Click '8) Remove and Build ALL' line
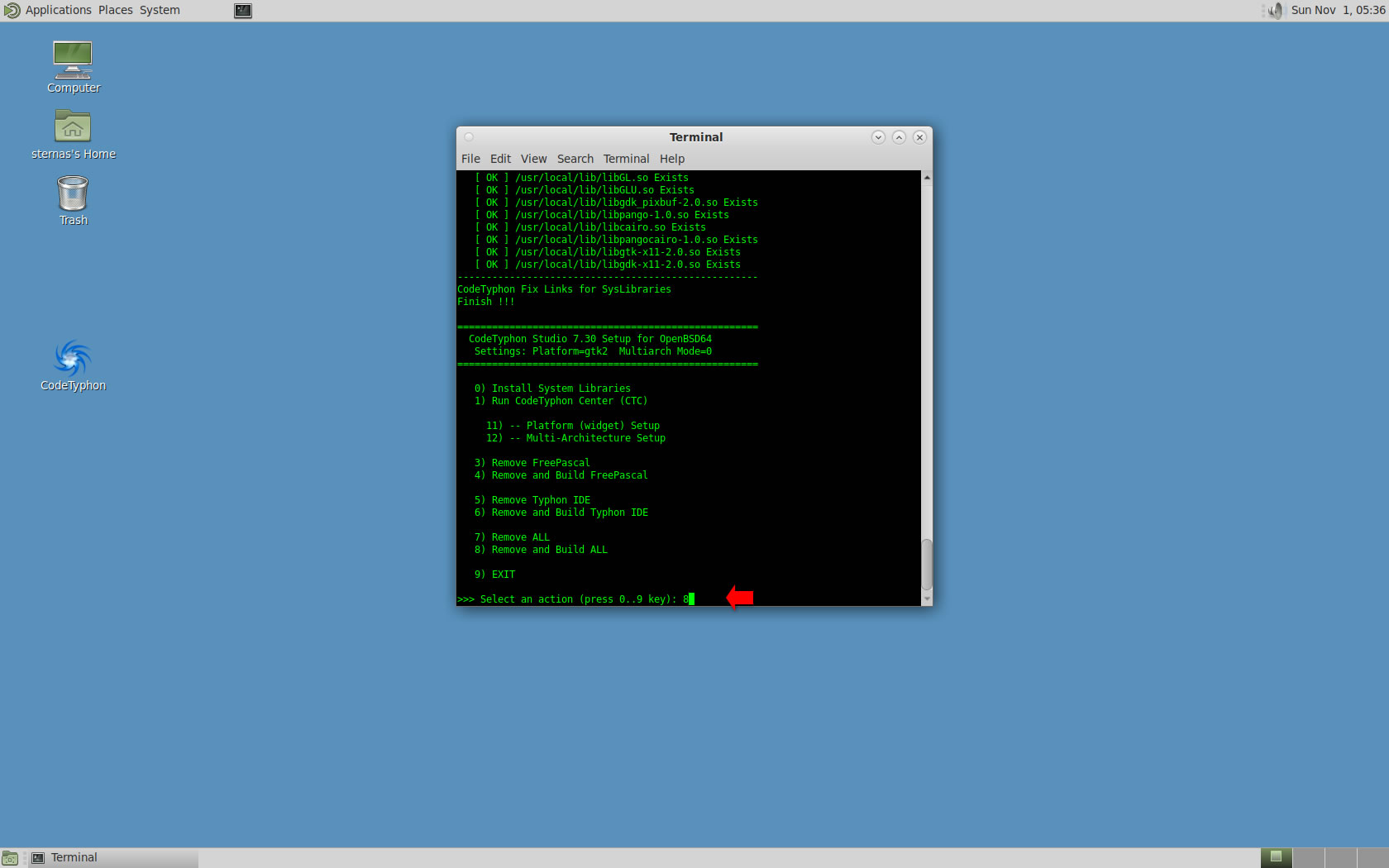1389x868 pixels. [541, 550]
